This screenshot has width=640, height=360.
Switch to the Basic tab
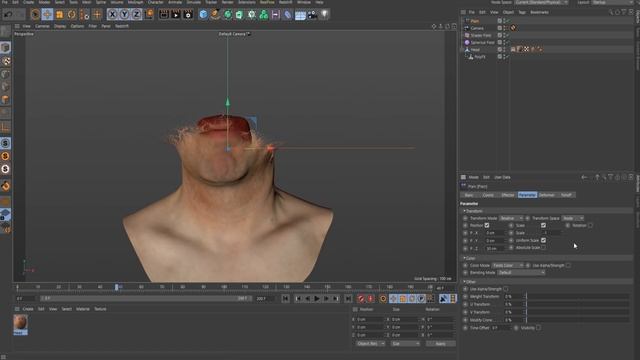469,195
